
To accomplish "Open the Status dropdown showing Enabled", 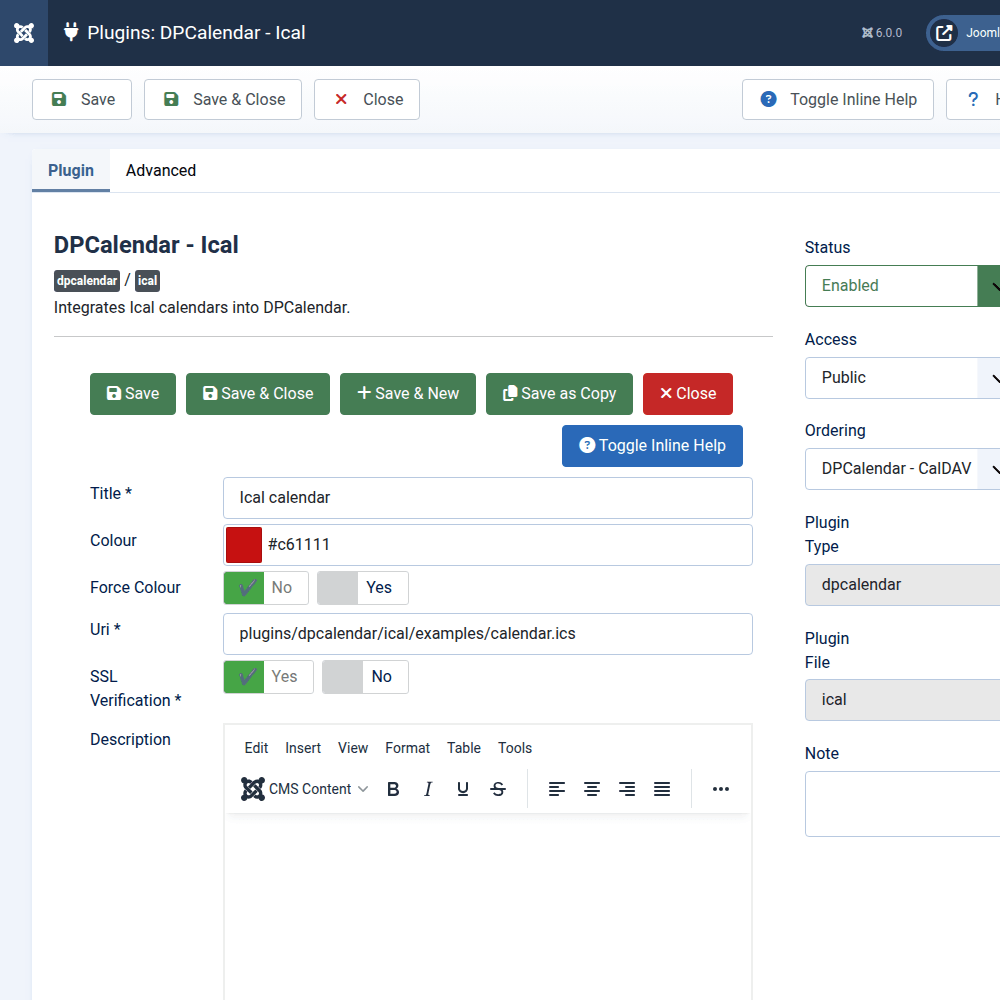I will click(x=900, y=286).
